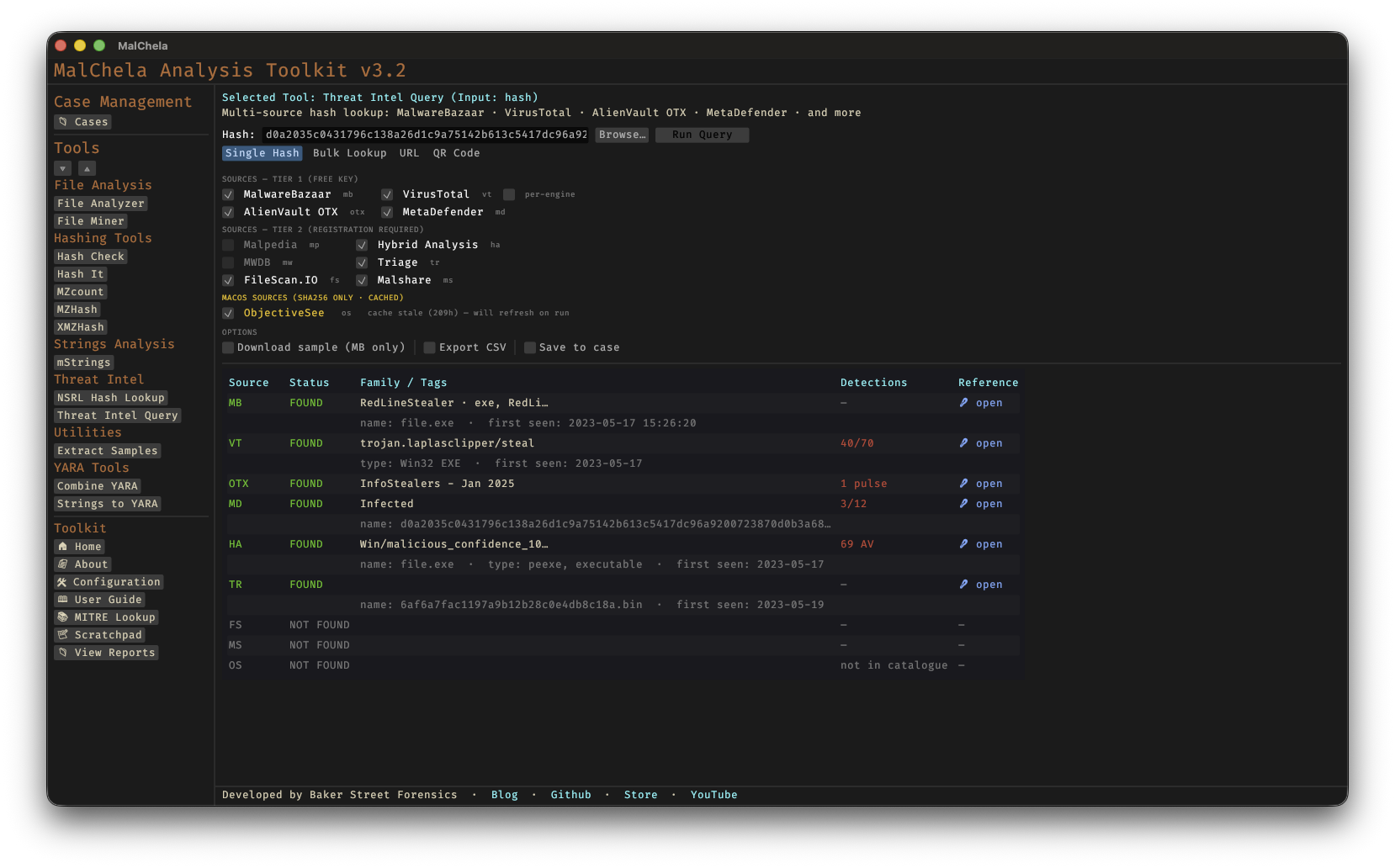Visit the Github link in the footer
Screen dimensions: 1395x868
pyautogui.click(x=570, y=794)
